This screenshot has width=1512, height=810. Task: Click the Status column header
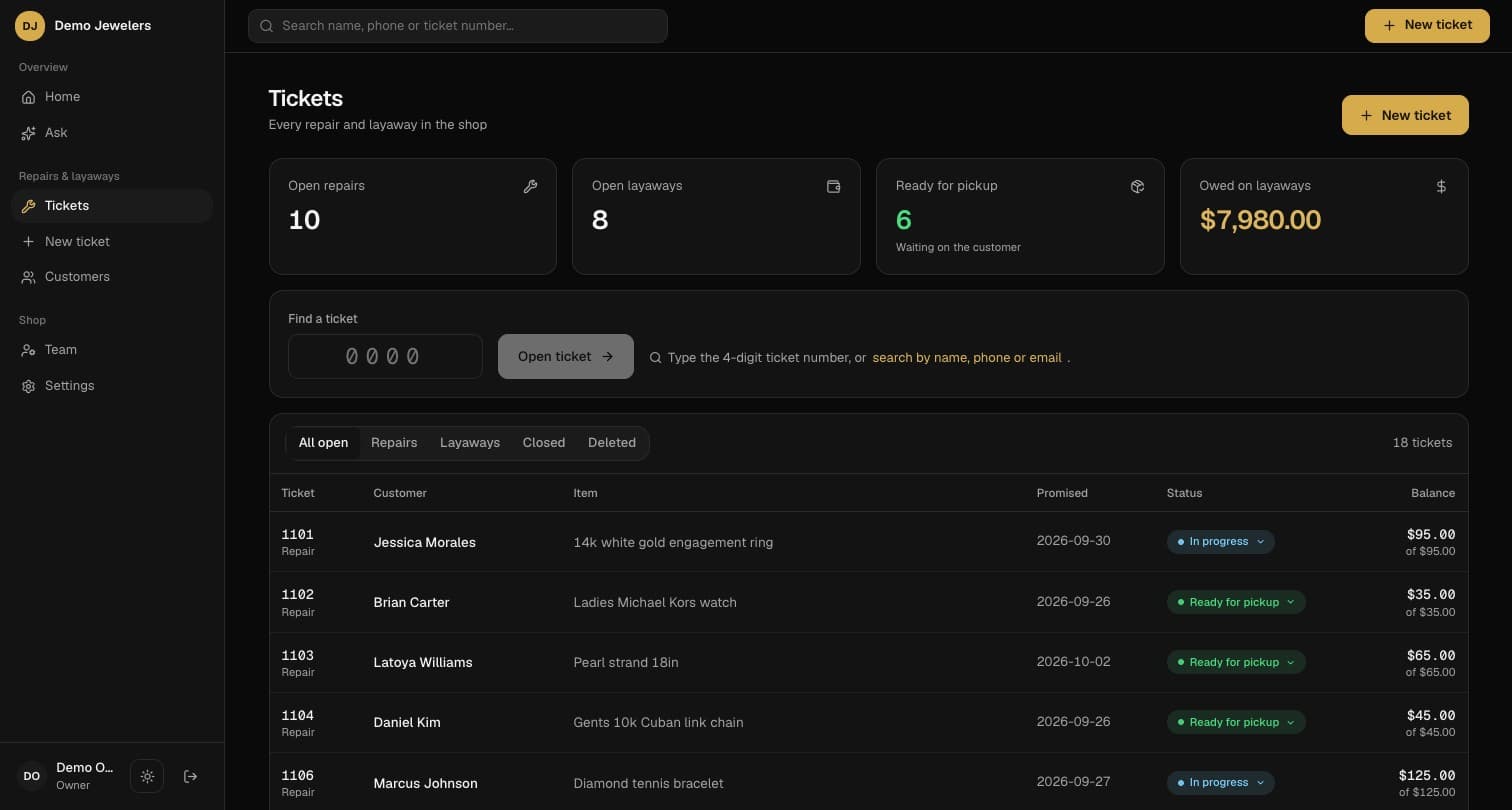click(x=1184, y=493)
